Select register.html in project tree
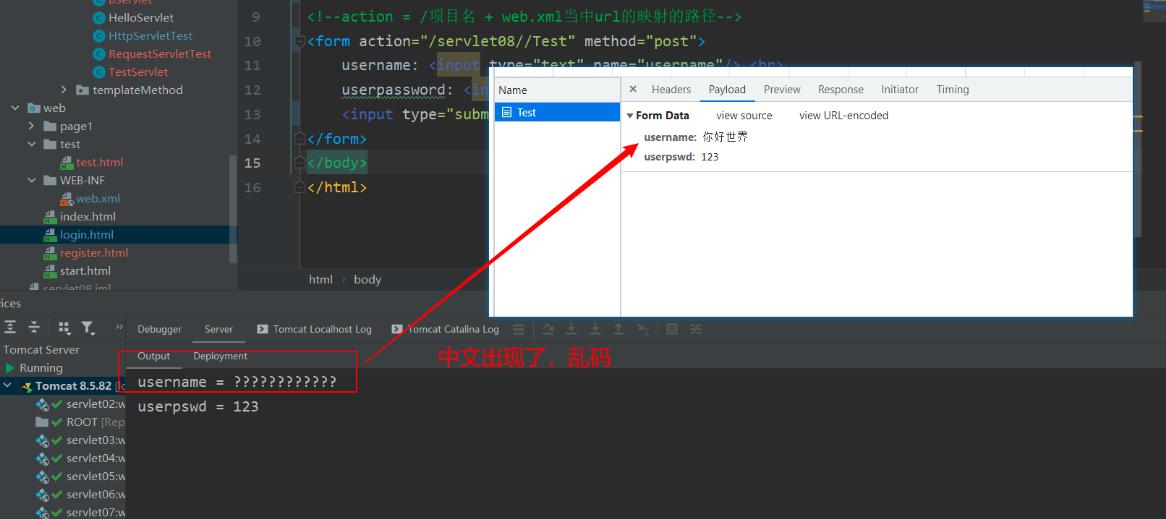The width and height of the screenshot is (1166, 519). (94, 253)
